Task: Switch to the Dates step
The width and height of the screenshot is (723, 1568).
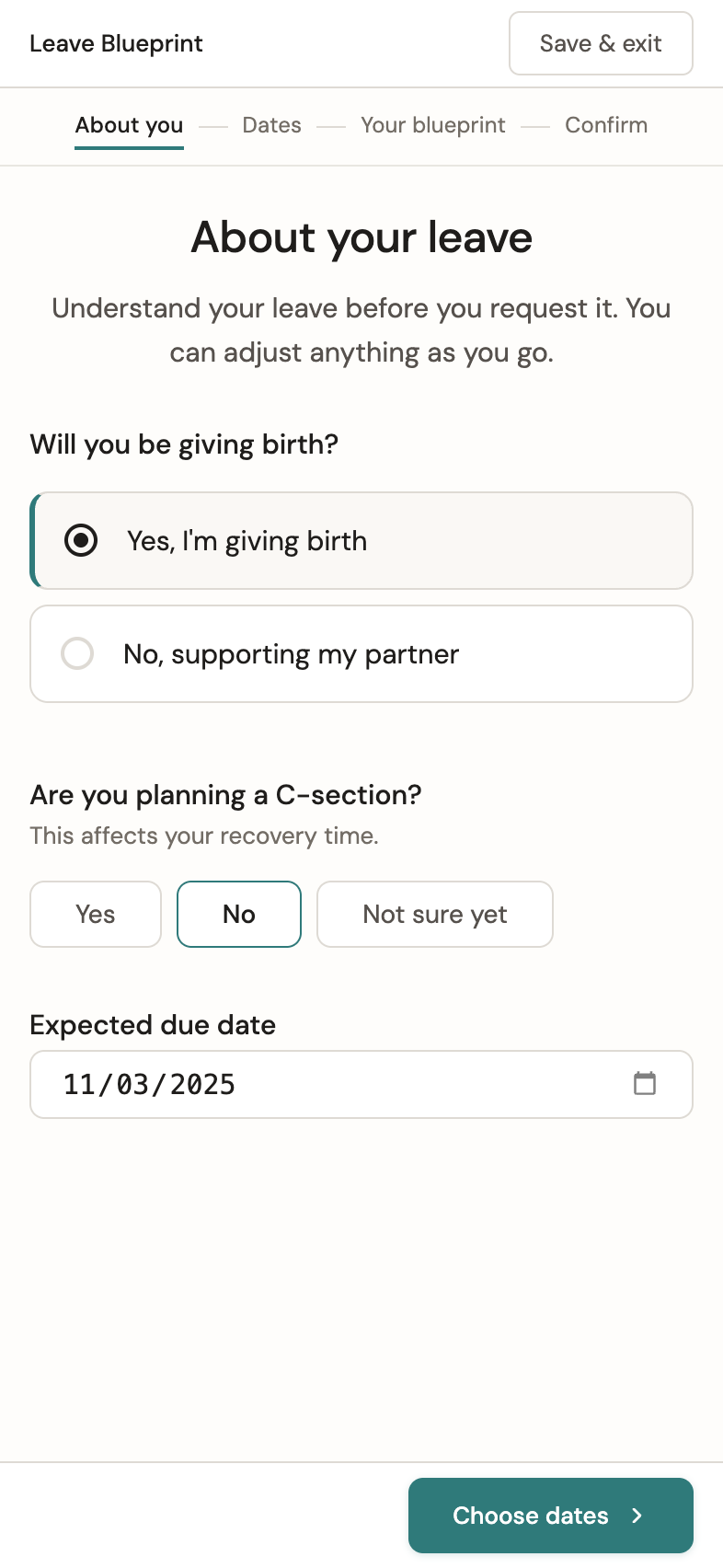Action: pyautogui.click(x=270, y=125)
